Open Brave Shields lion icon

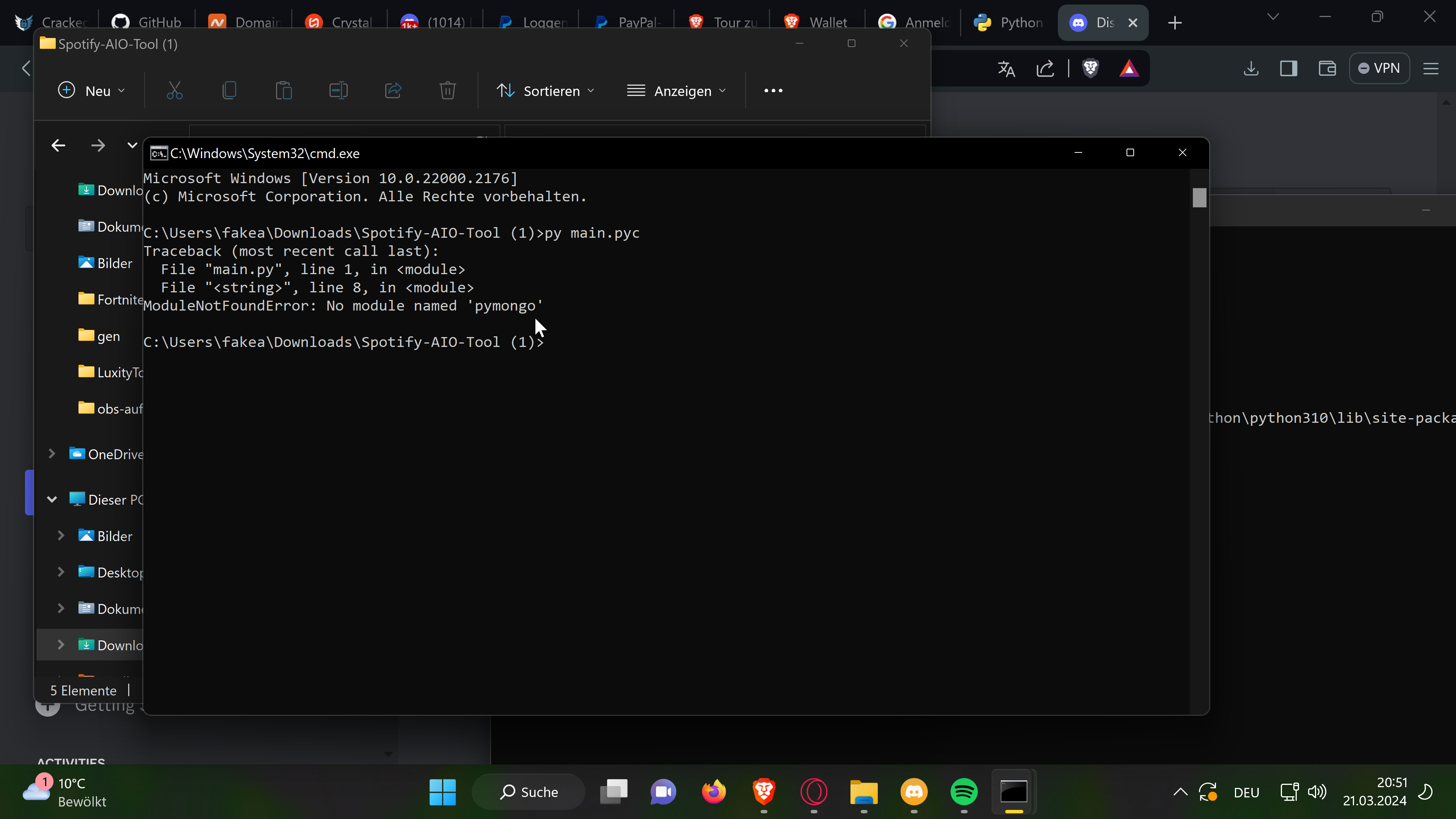(1090, 68)
